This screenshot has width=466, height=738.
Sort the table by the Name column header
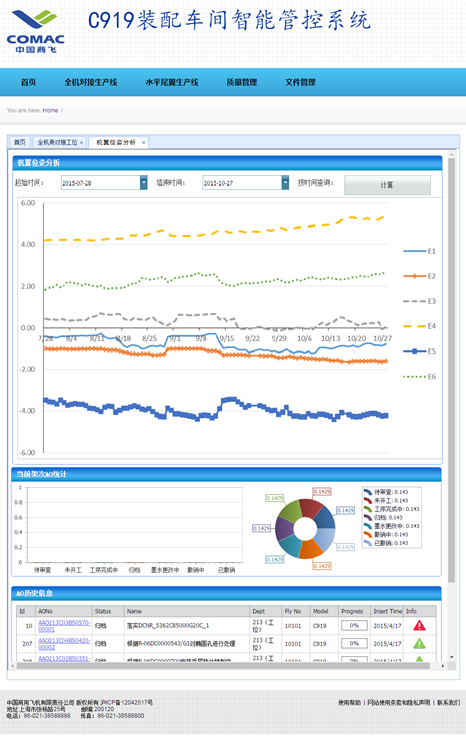pyautogui.click(x=187, y=611)
